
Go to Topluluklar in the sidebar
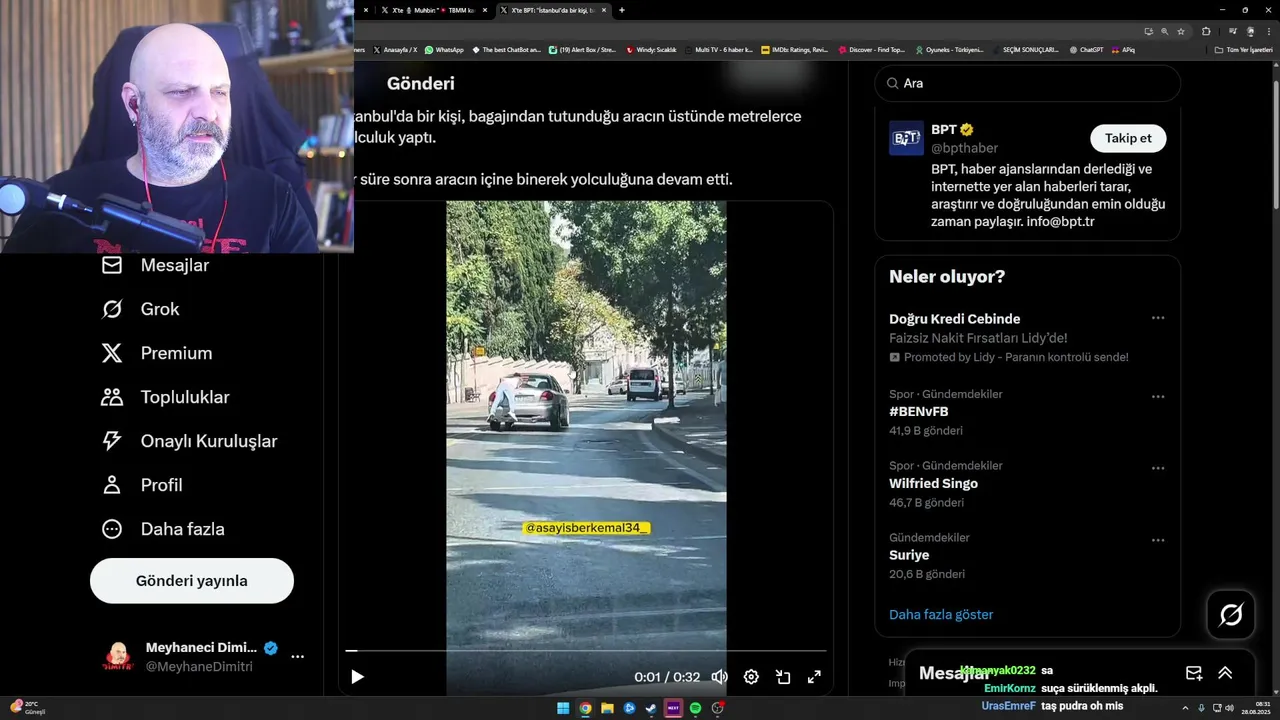click(x=165, y=397)
